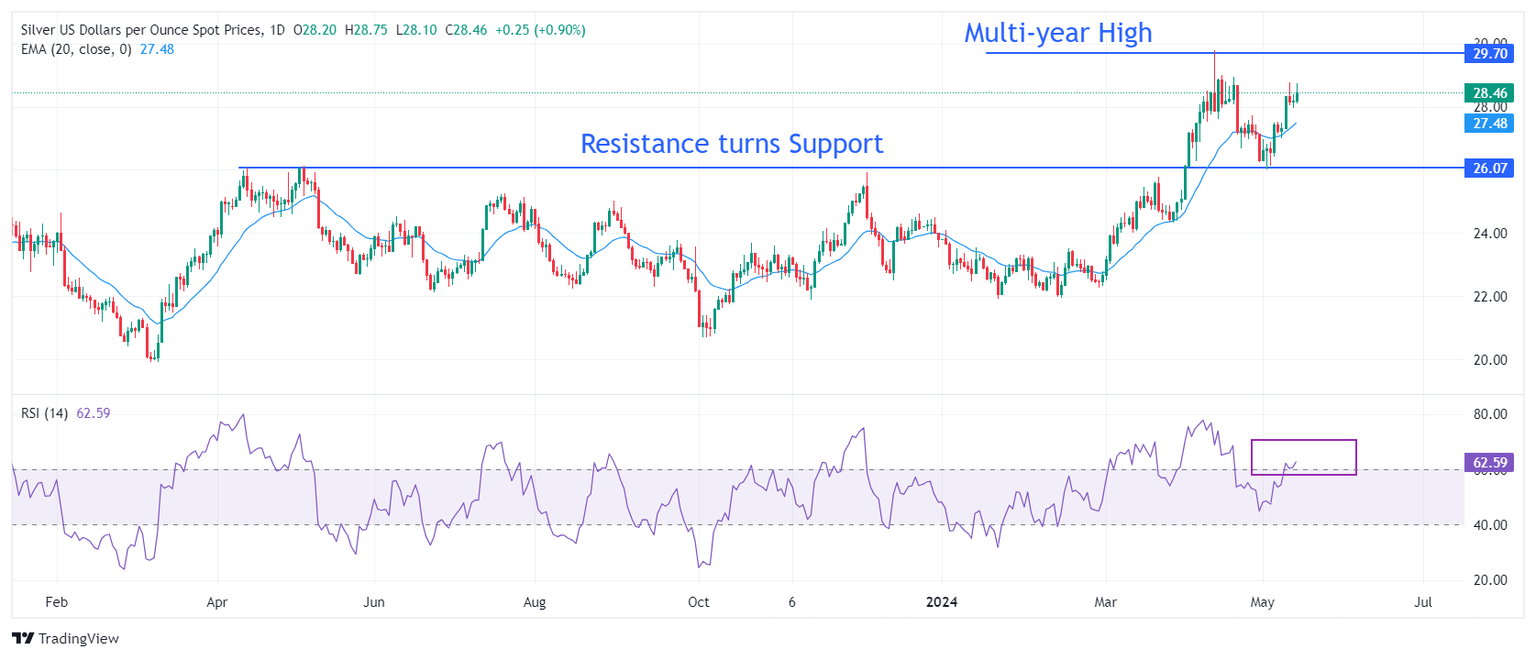Screen dimensions: 1536x658
Task: Click the RSI (14) indicator legend
Action: [x=44, y=413]
